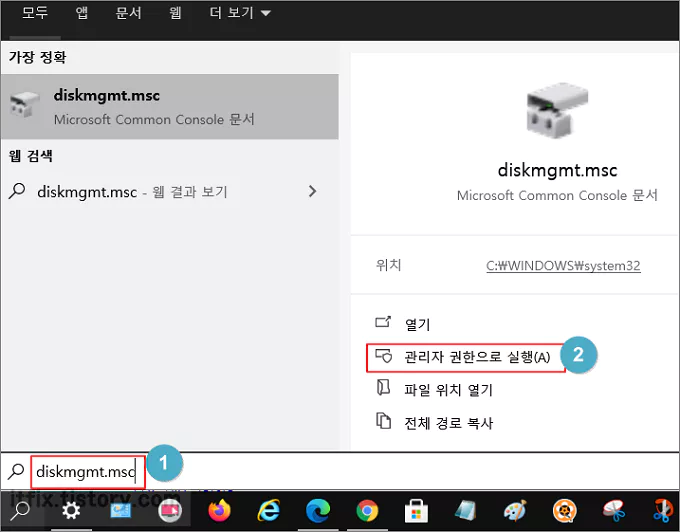Select the diskmgmt.msc best match result
The image size is (680, 532).
pos(170,107)
